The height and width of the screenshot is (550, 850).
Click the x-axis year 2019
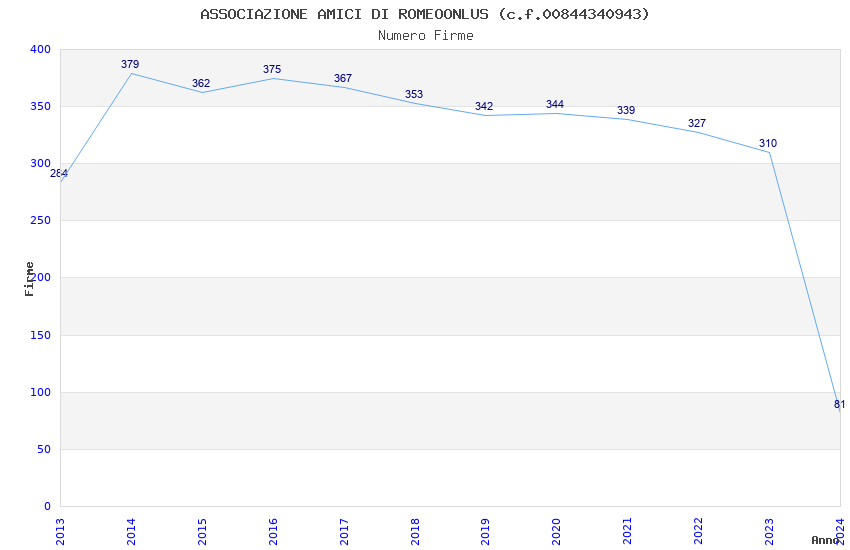click(x=486, y=532)
